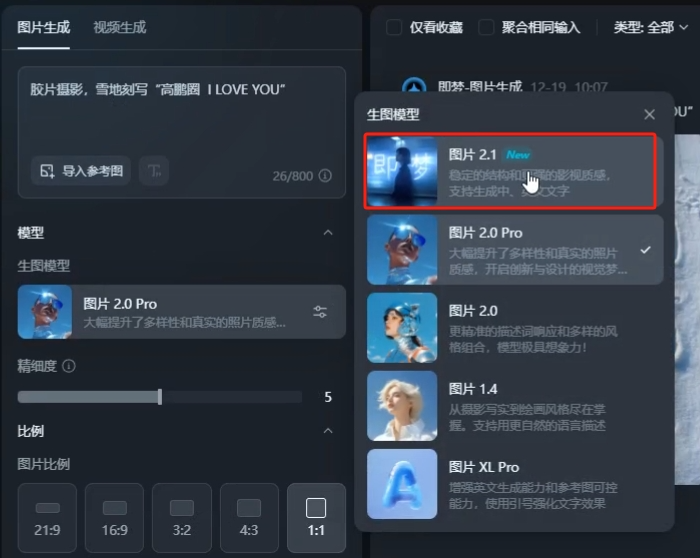Select the 4:3 aspect ratio option
This screenshot has width=700, height=558.
pos(249,518)
